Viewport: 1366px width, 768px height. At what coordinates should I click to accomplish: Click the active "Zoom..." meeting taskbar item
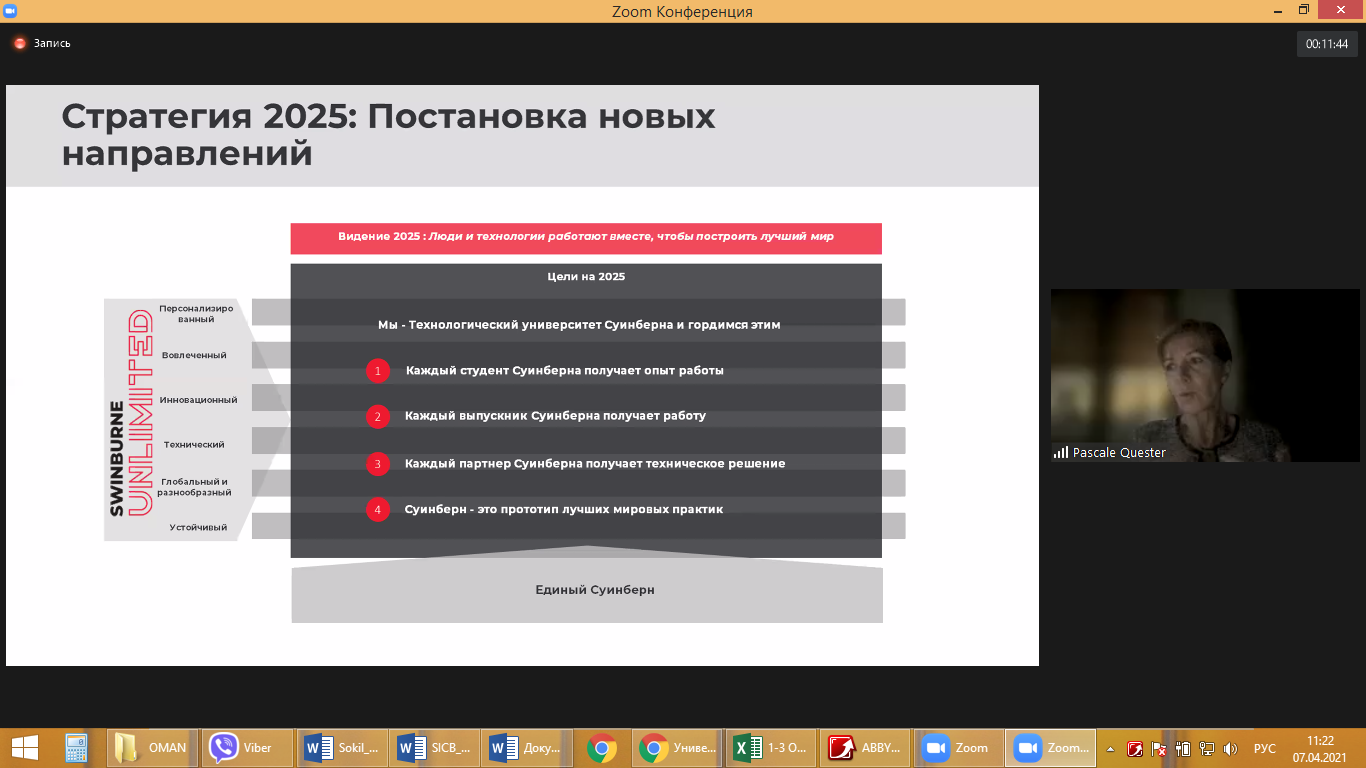tap(1050, 748)
